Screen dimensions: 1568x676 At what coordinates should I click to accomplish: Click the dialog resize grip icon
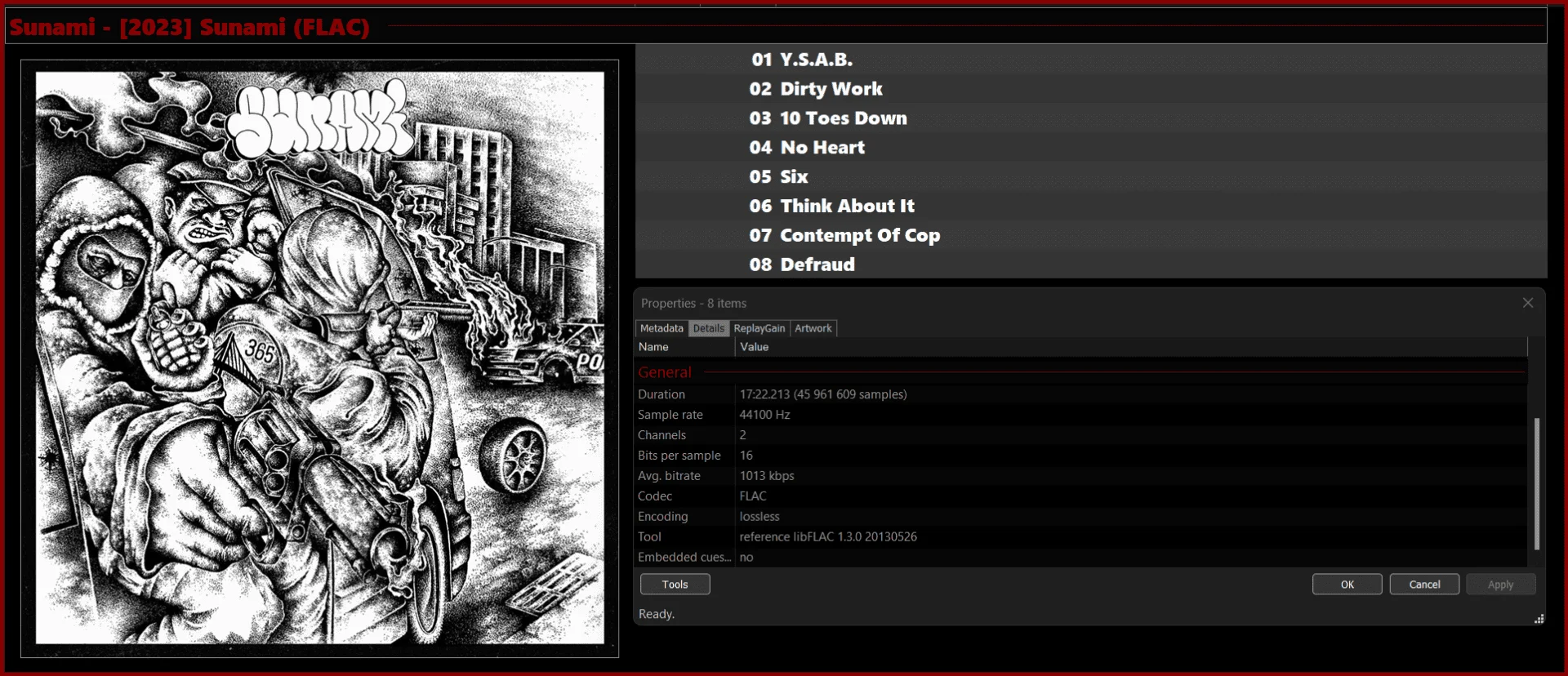click(x=1539, y=619)
